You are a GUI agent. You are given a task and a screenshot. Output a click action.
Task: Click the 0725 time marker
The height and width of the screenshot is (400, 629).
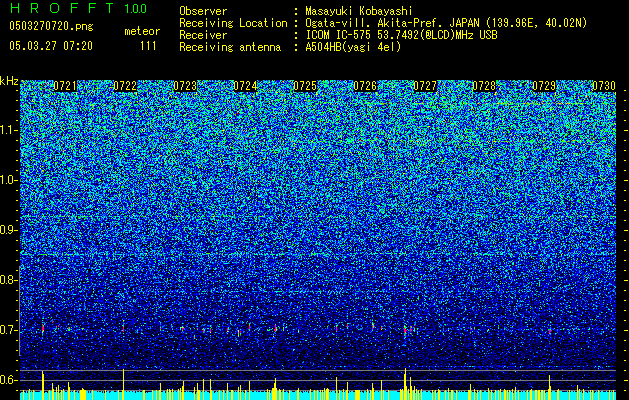[x=305, y=86]
